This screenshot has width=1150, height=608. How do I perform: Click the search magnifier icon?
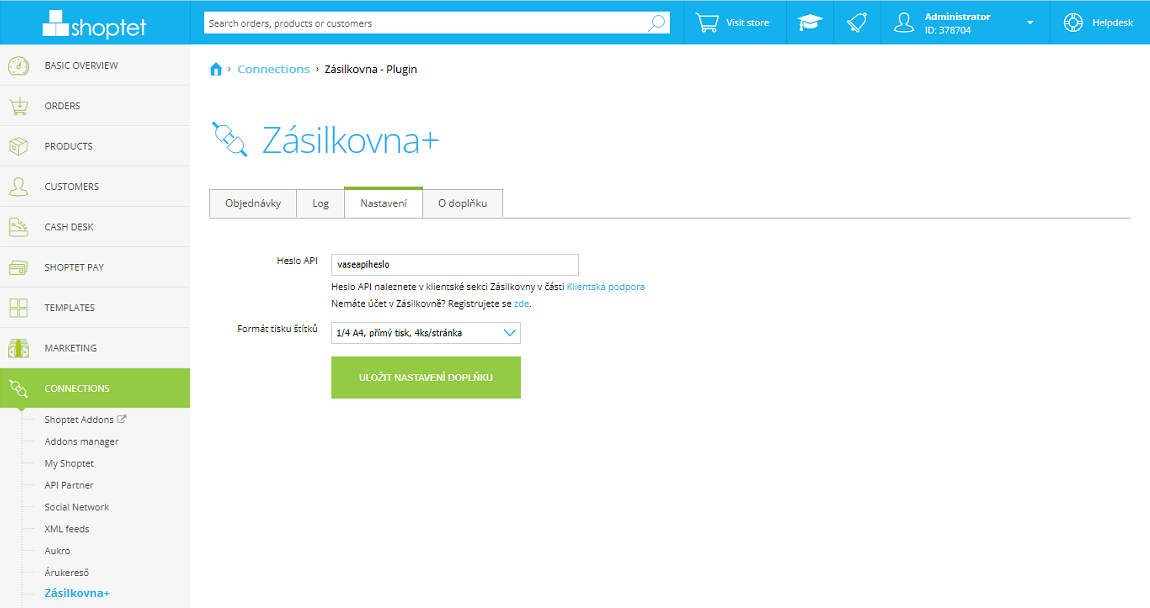tap(656, 23)
